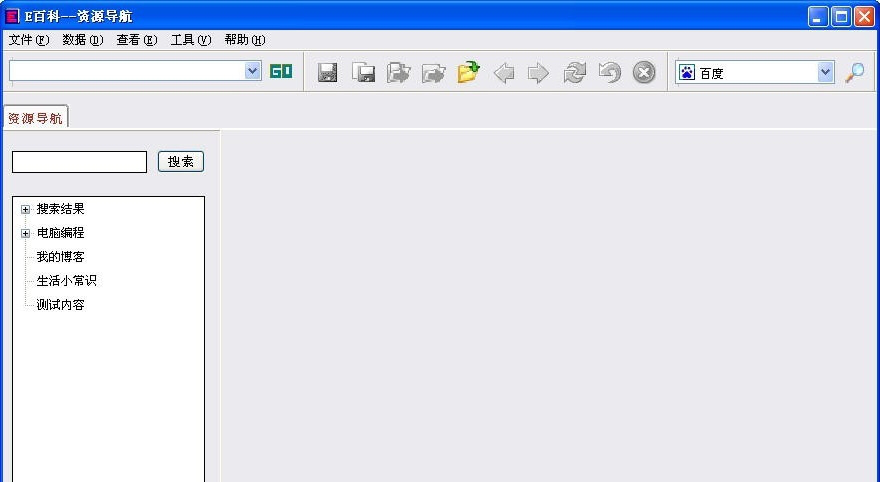880x501 pixels.
Task: Open the 查看(E) menu
Action: coord(136,40)
